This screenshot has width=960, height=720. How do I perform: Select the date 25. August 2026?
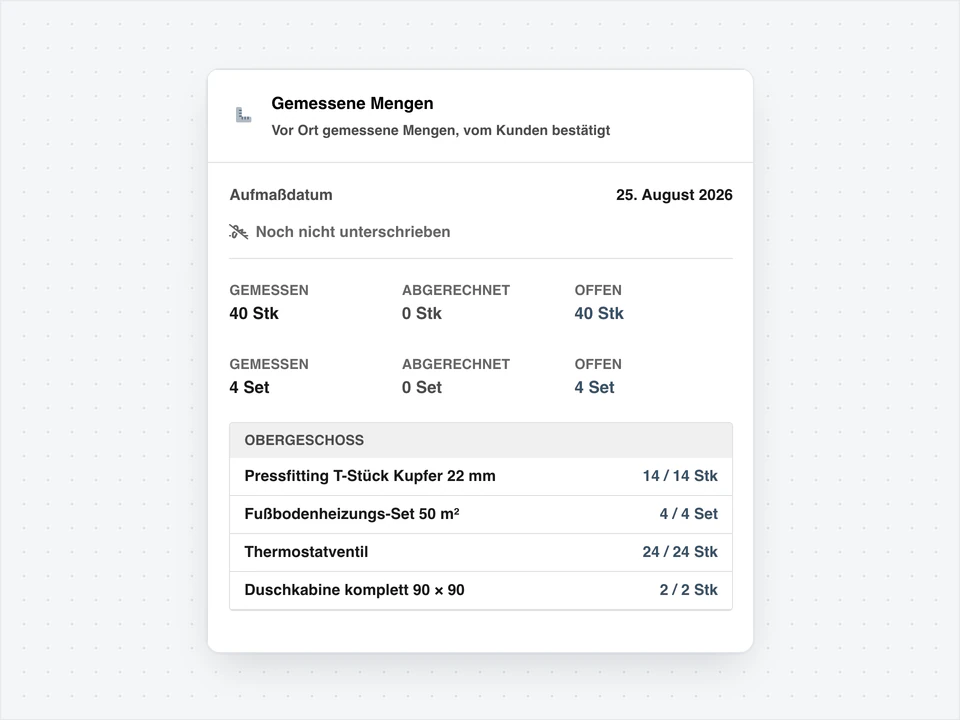(674, 195)
